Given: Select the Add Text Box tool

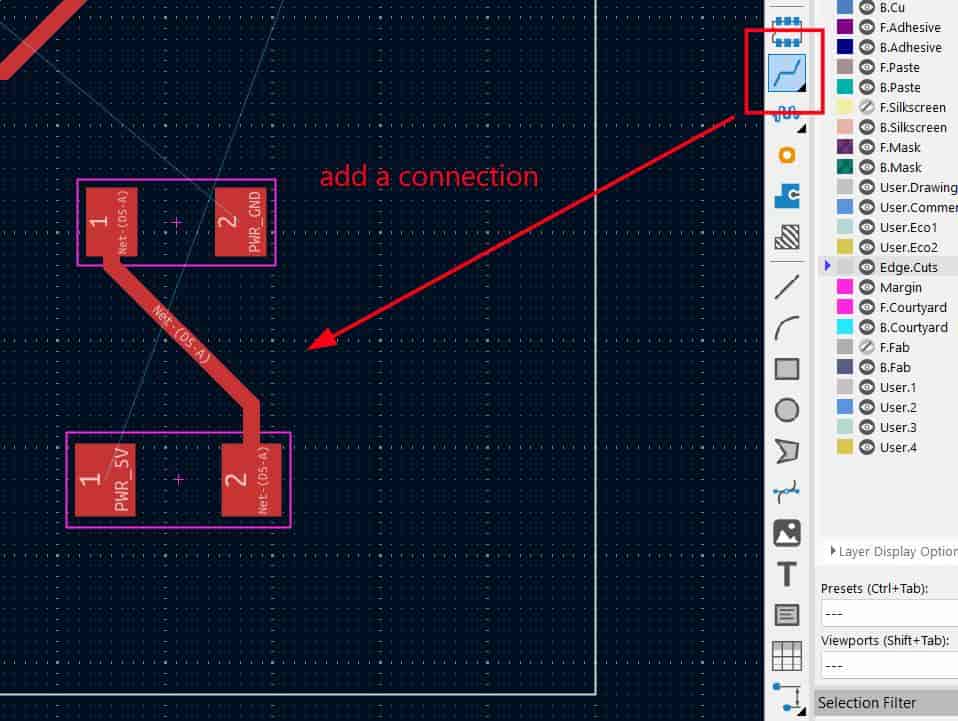Looking at the screenshot, I should tap(787, 615).
